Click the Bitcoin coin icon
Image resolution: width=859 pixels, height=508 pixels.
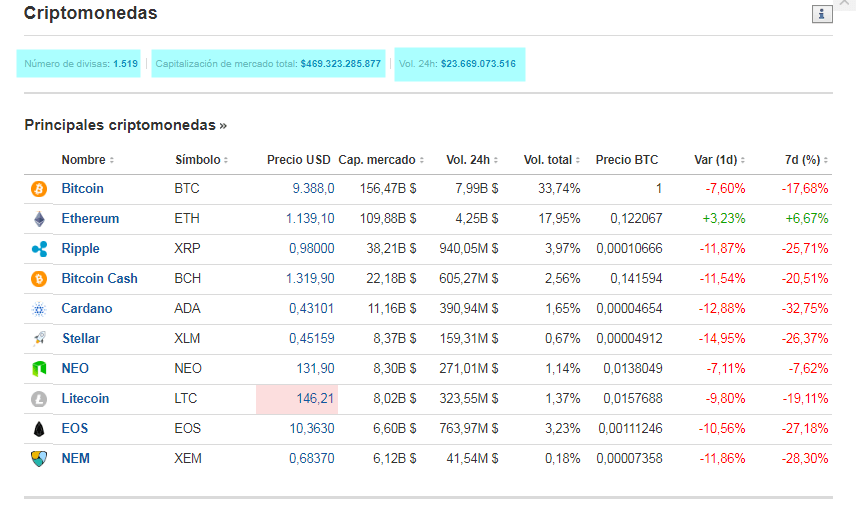point(39,188)
